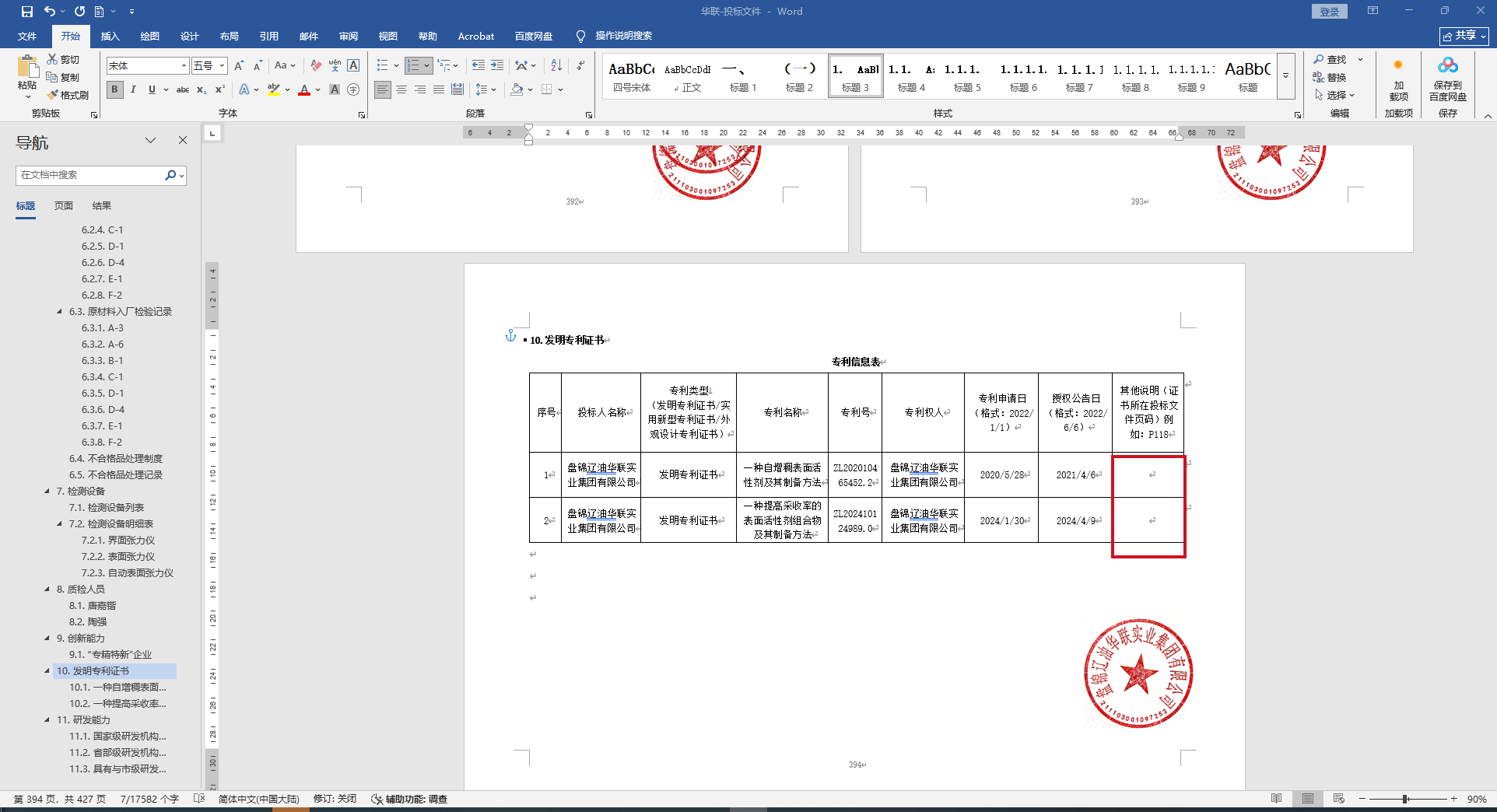Switch to Web Layout view in status bar
Screen dimensions: 1497x812
[x=1338, y=799]
